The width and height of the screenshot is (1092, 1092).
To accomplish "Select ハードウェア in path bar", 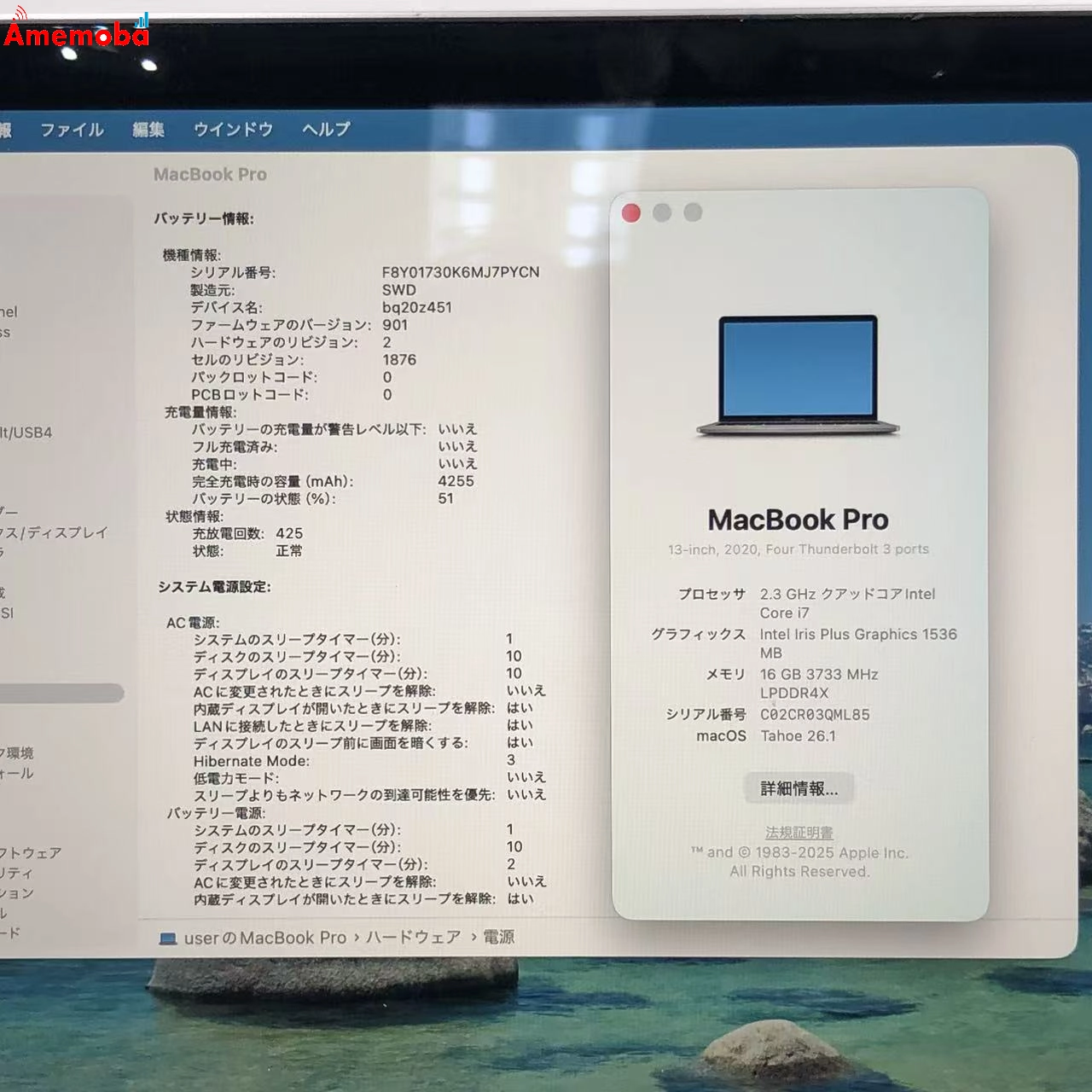I will coord(414,938).
